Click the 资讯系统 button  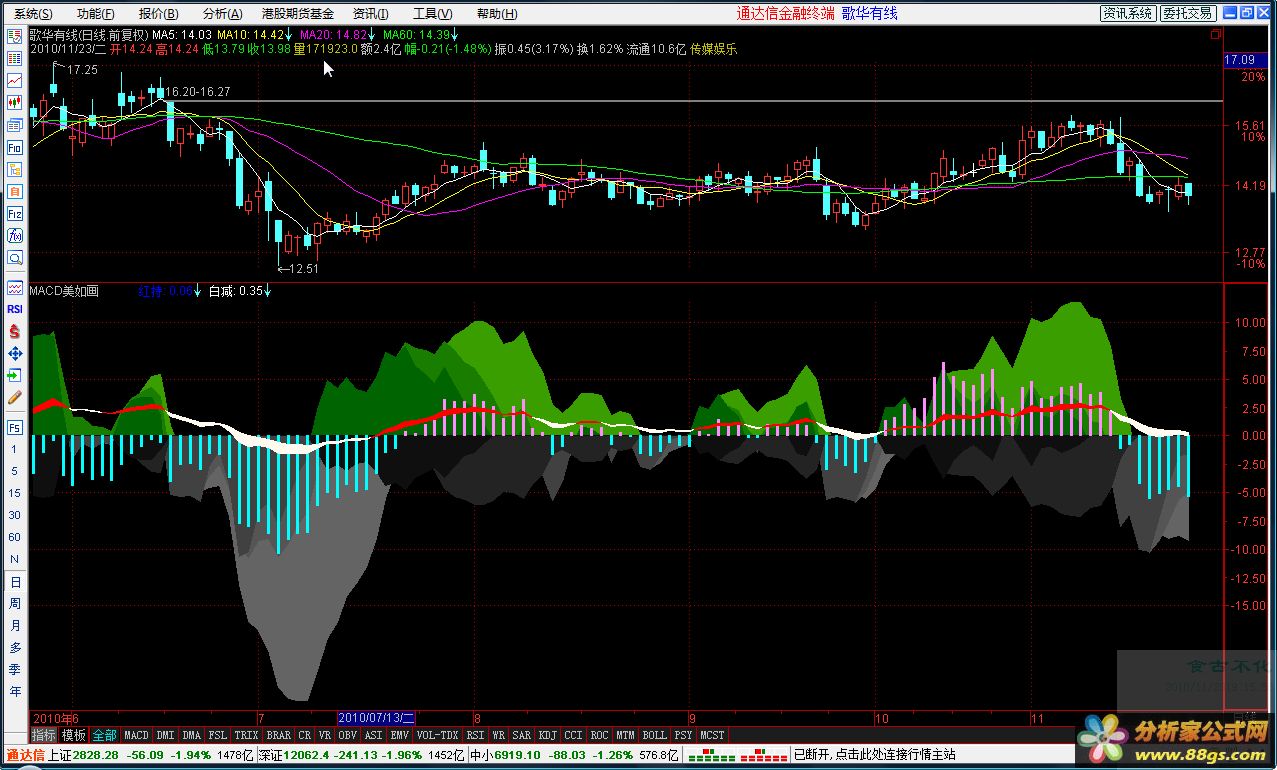[x=1127, y=13]
